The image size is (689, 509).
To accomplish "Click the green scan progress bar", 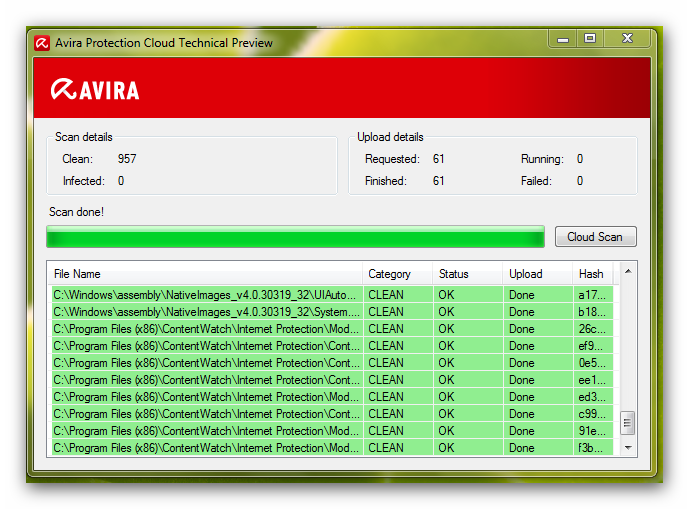I will pyautogui.click(x=295, y=237).
